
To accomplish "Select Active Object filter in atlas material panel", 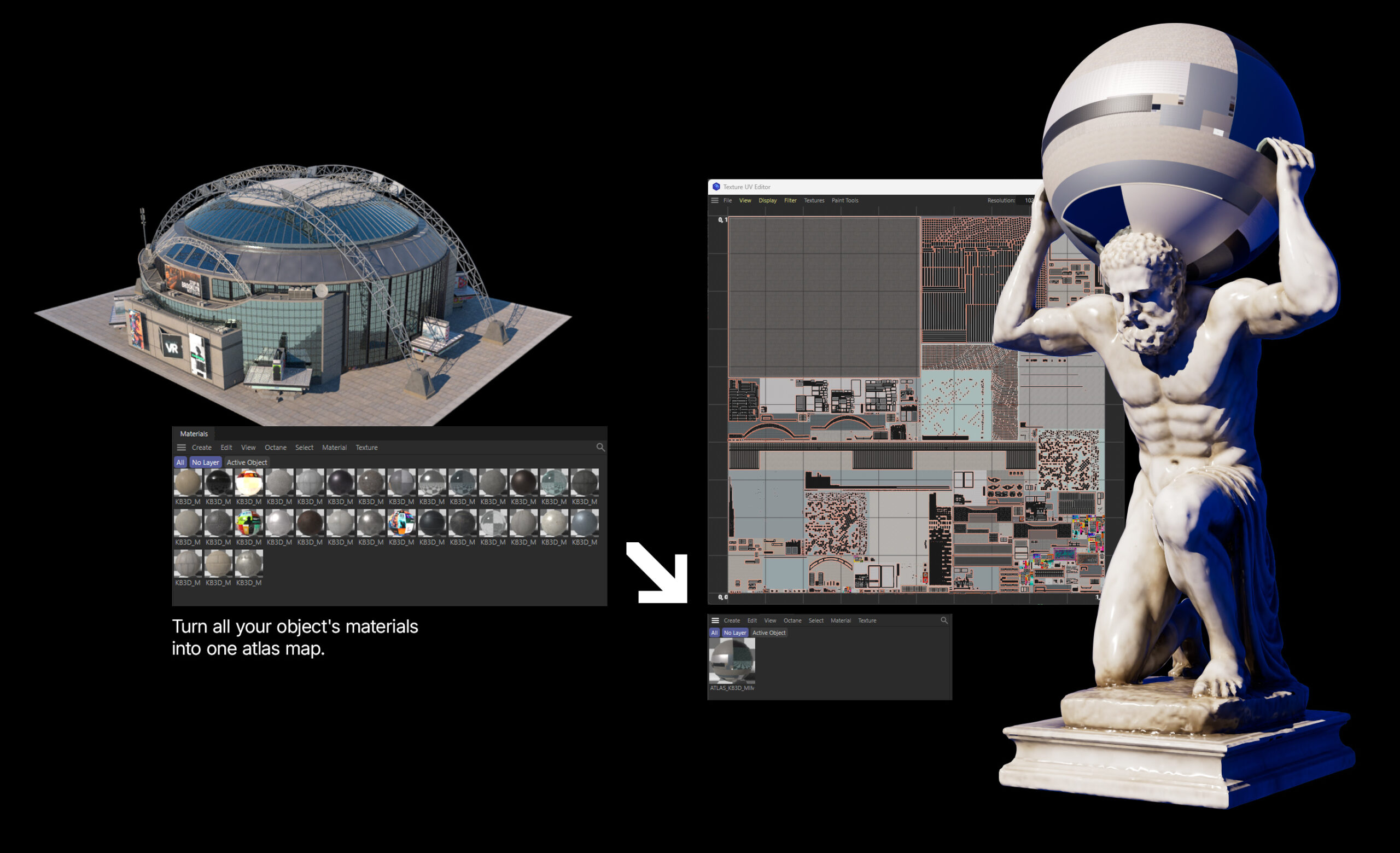I will coord(769,633).
